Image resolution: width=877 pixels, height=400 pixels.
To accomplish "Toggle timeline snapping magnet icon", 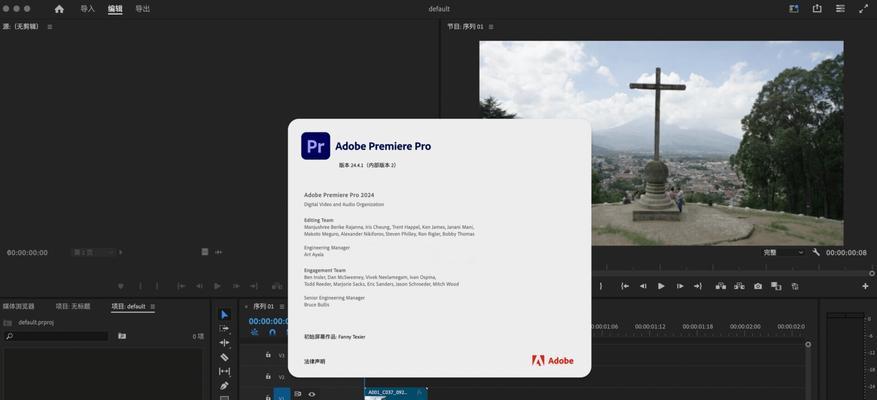I will point(272,332).
